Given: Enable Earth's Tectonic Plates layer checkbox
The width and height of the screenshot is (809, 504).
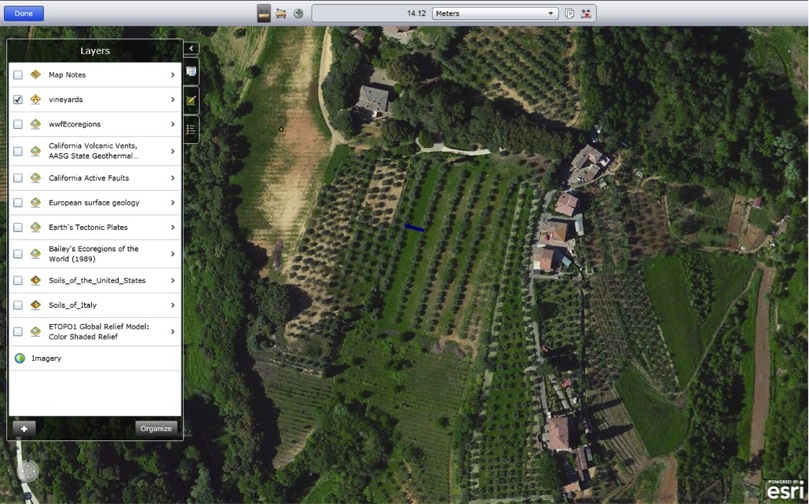Looking at the screenshot, I should tap(18, 227).
